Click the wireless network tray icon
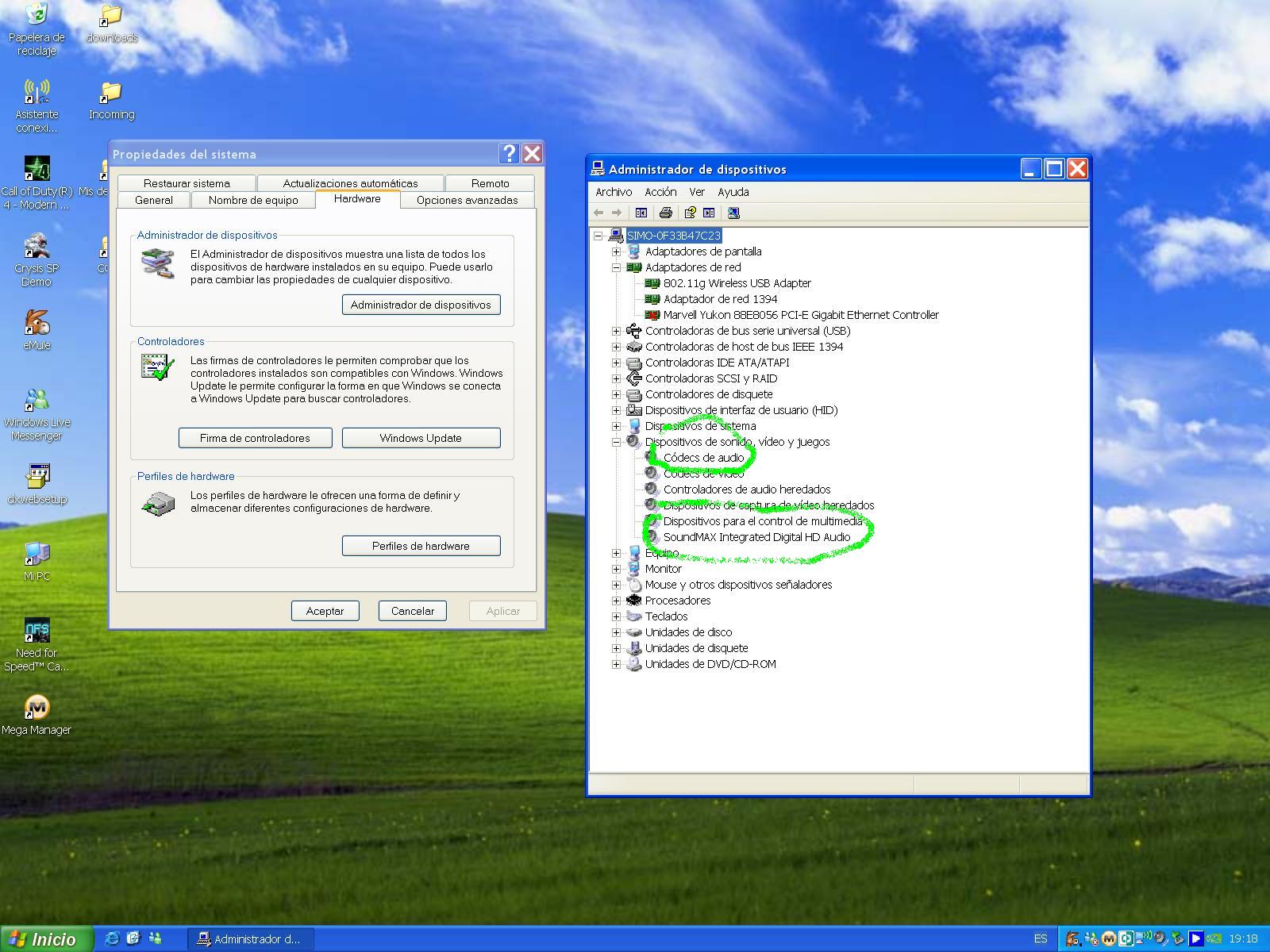The height and width of the screenshot is (952, 1270). click(1144, 939)
